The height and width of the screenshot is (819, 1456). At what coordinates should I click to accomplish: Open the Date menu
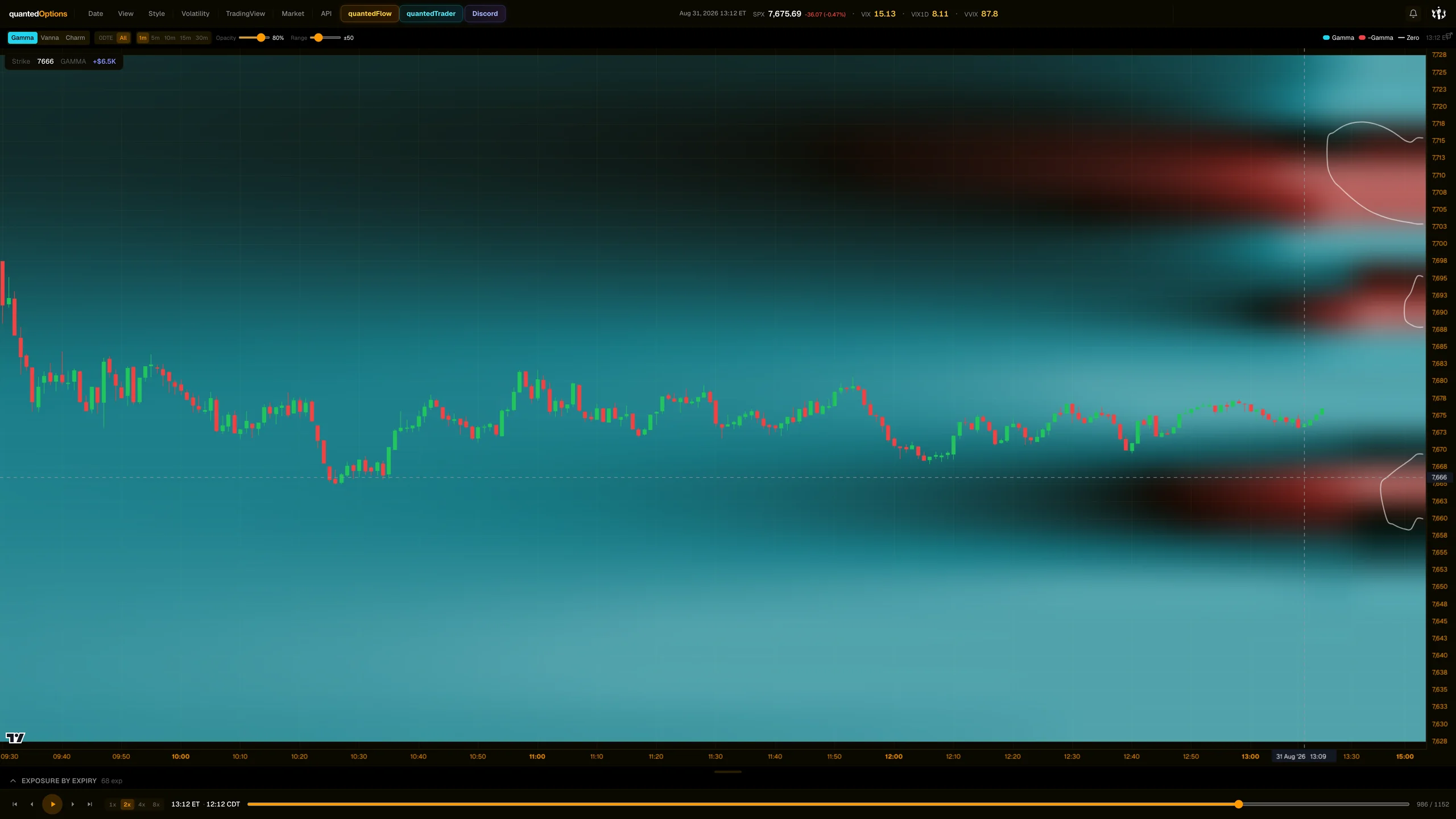(x=96, y=14)
